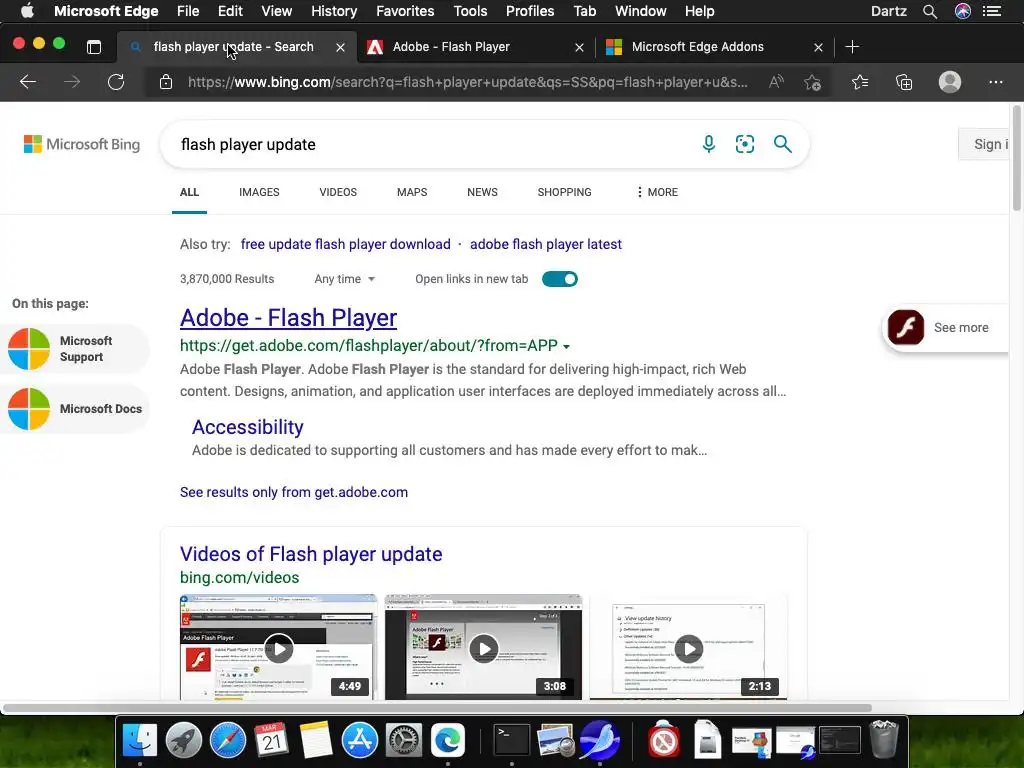Open the App Store in Dock
This screenshot has width=1024, height=768.
pos(360,740)
